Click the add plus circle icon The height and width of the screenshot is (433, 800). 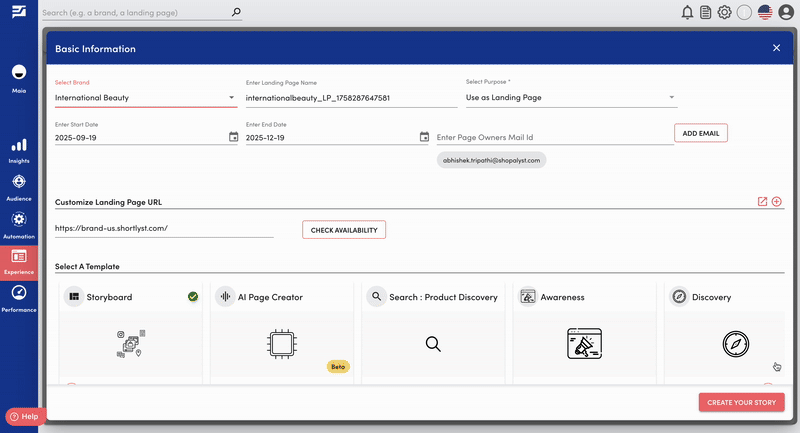[777, 201]
